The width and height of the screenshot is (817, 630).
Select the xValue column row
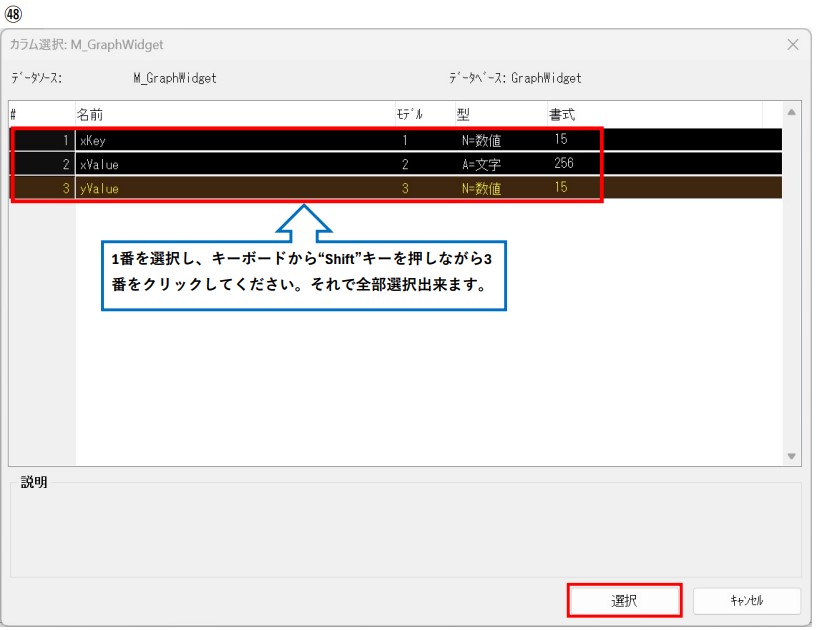pyautogui.click(x=99, y=164)
